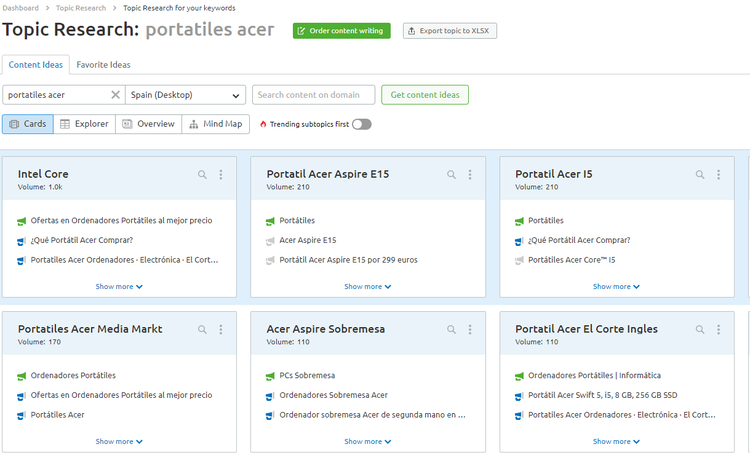
Task: Open headline Portátiles Acer in Media Markt card
Action: pyautogui.click(x=57, y=415)
